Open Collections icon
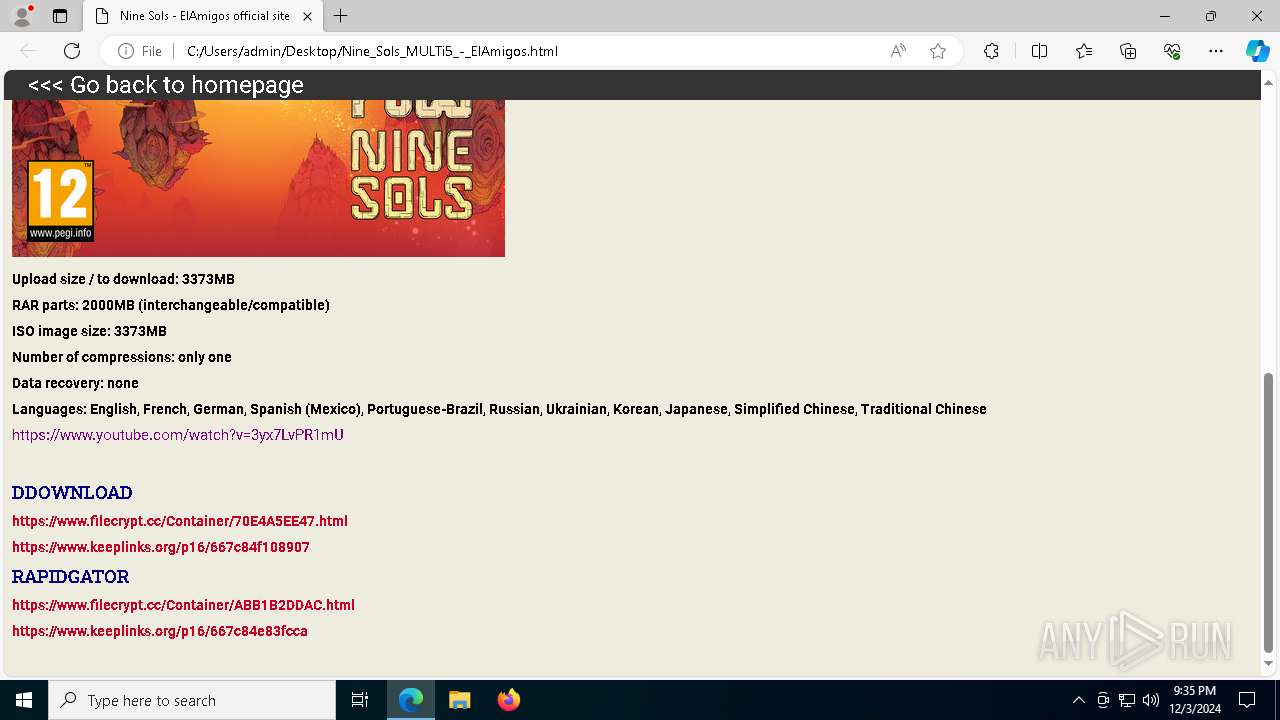The height and width of the screenshot is (720, 1280). point(1128,51)
